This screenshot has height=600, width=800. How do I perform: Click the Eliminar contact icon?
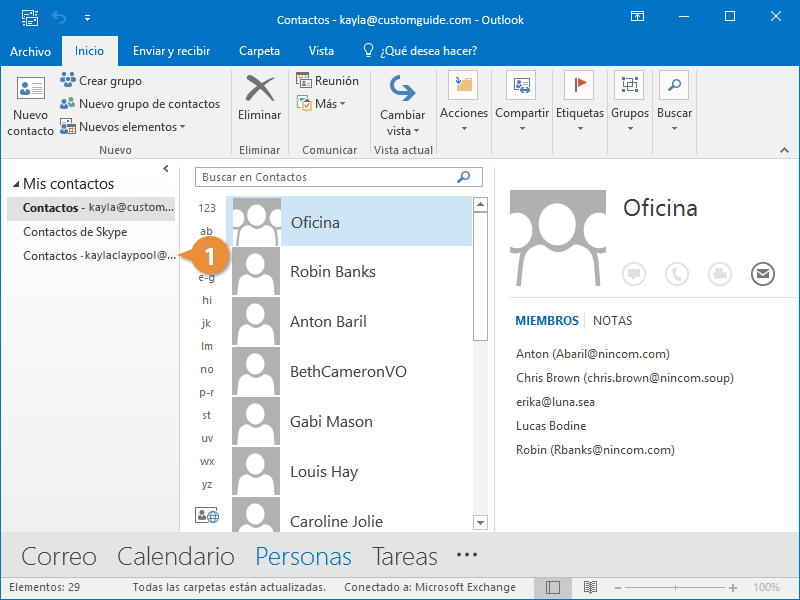click(x=260, y=99)
